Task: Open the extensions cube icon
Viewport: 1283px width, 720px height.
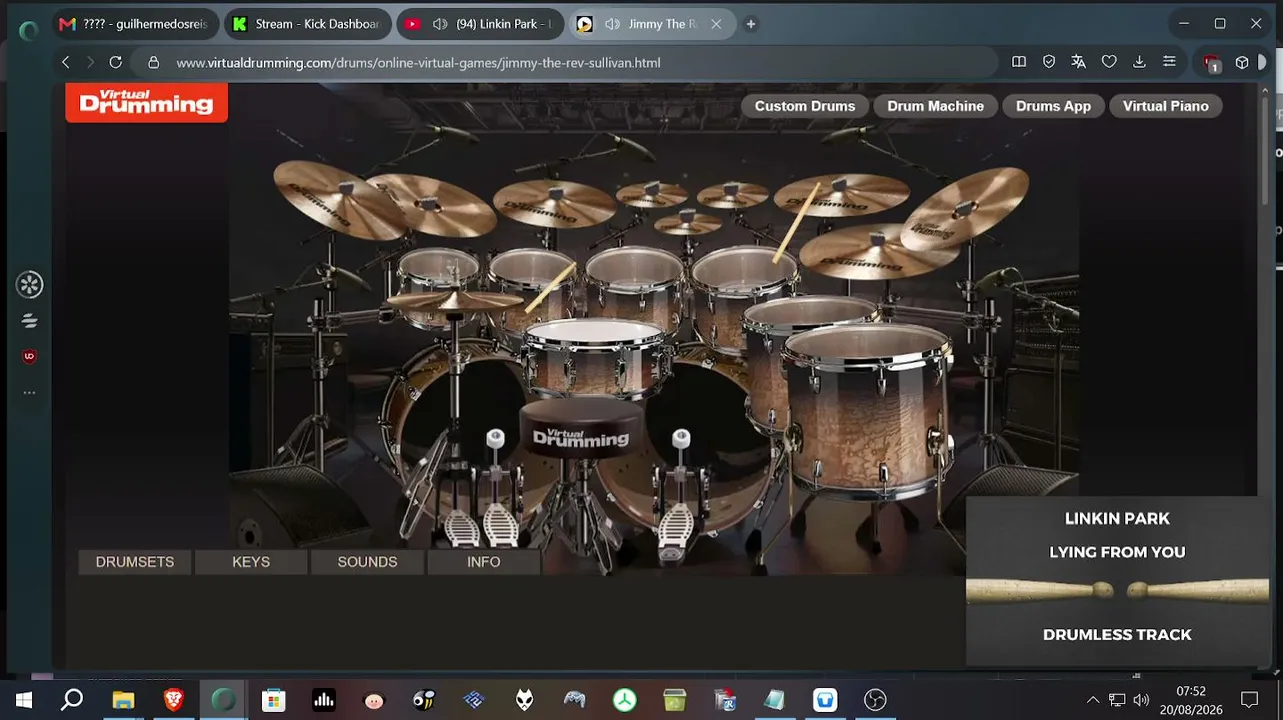Action: coord(1242,62)
